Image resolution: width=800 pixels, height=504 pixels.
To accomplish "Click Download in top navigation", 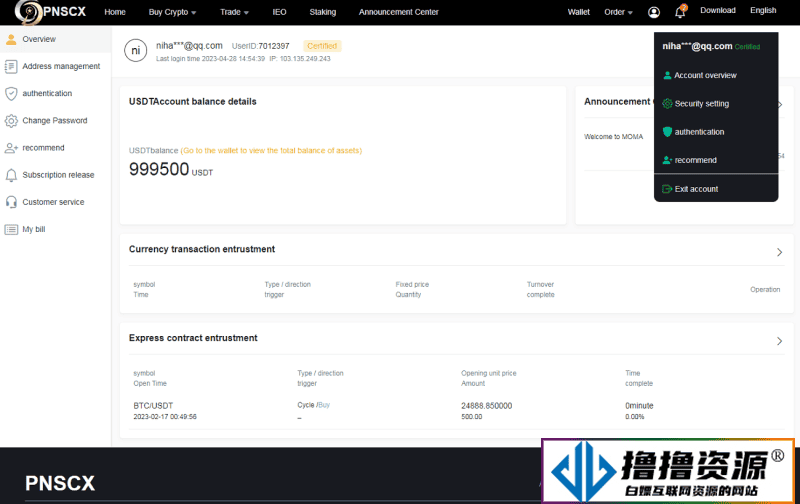I will [x=717, y=10].
